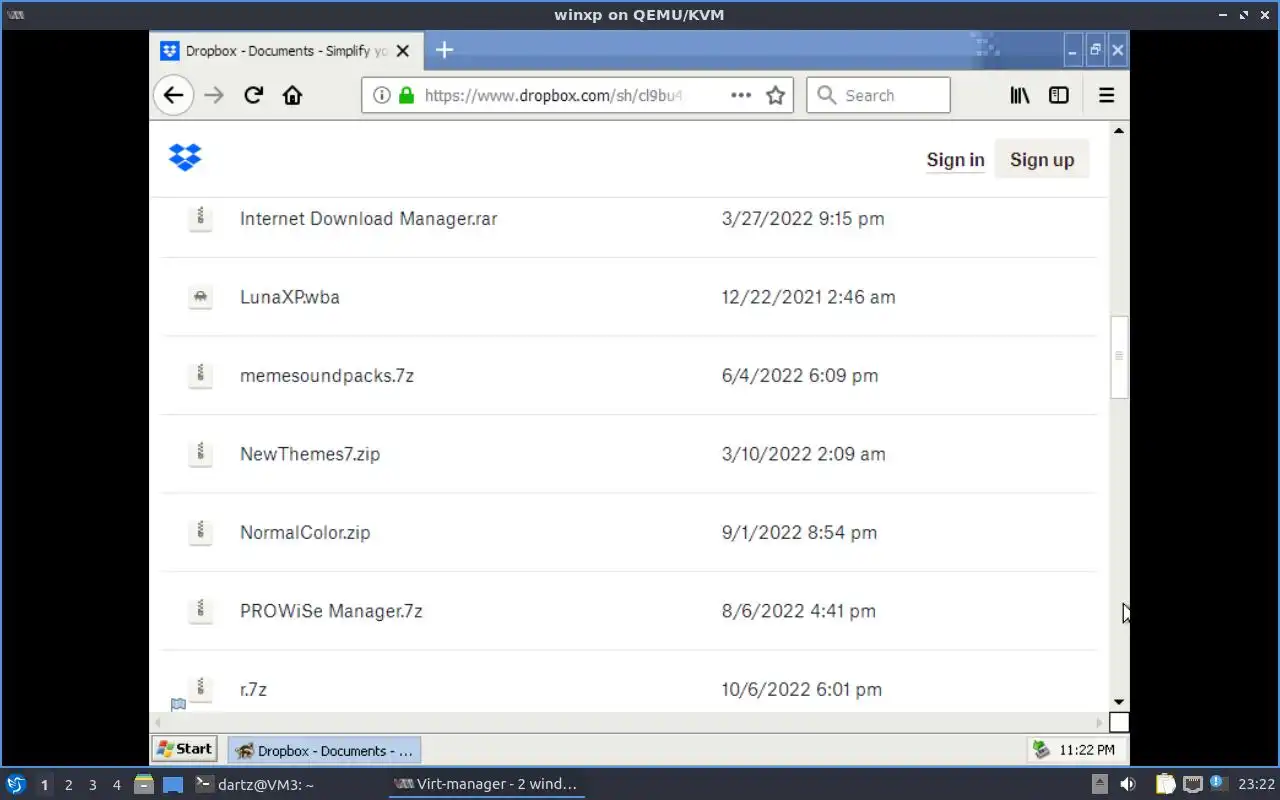
Task: Click the host volume speaker icon
Action: [x=1128, y=784]
